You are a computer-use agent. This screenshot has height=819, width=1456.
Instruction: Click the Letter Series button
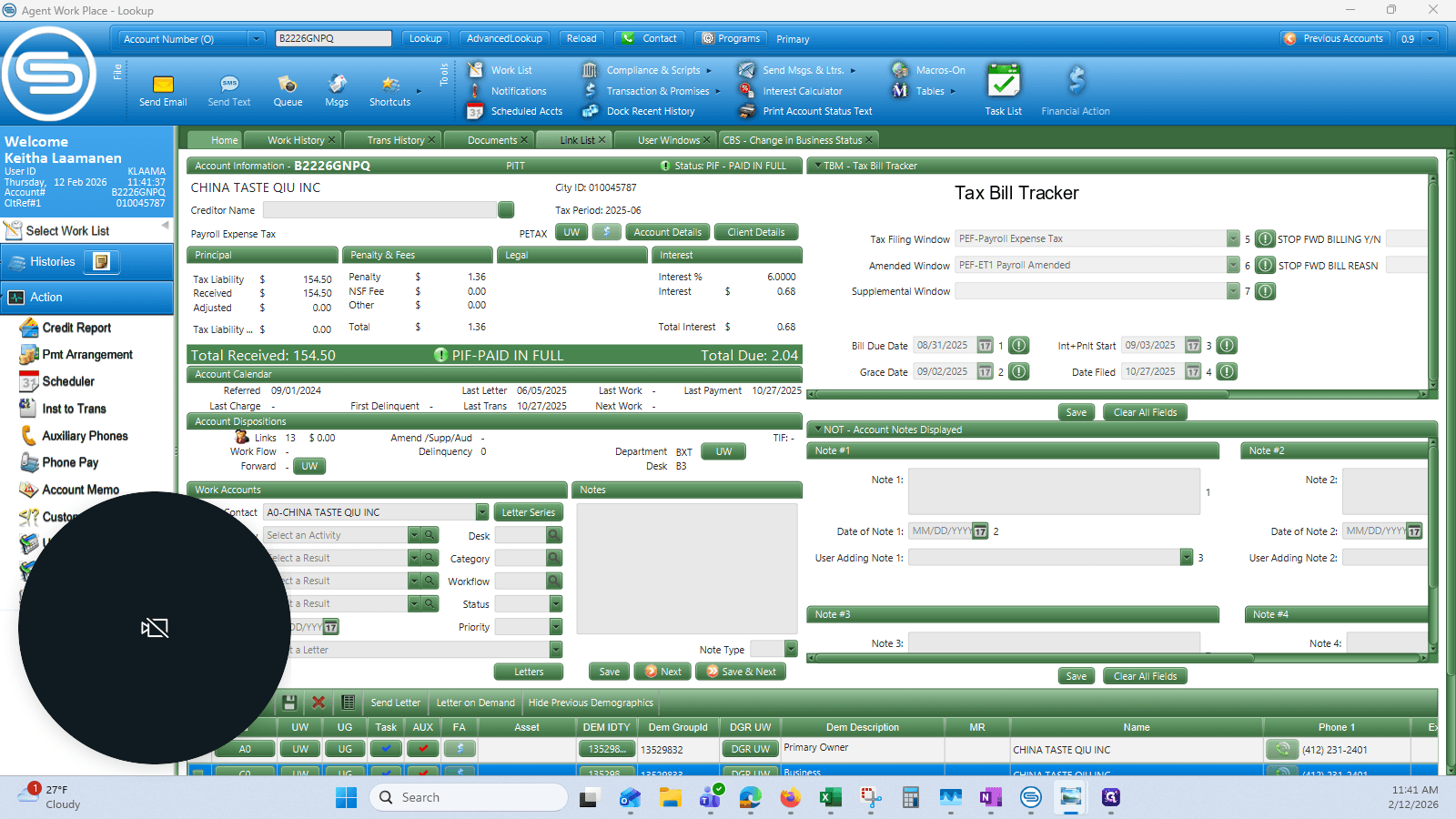pyautogui.click(x=529, y=512)
